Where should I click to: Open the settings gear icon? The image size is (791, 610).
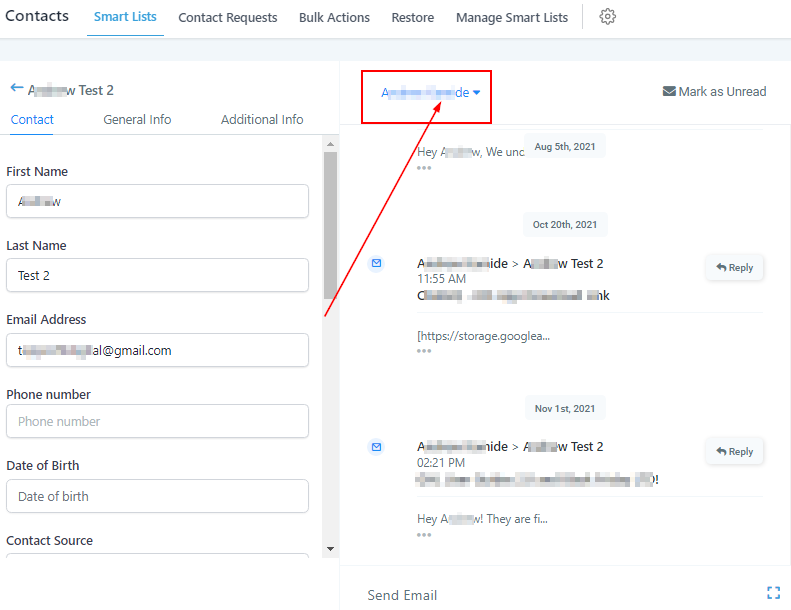point(608,17)
